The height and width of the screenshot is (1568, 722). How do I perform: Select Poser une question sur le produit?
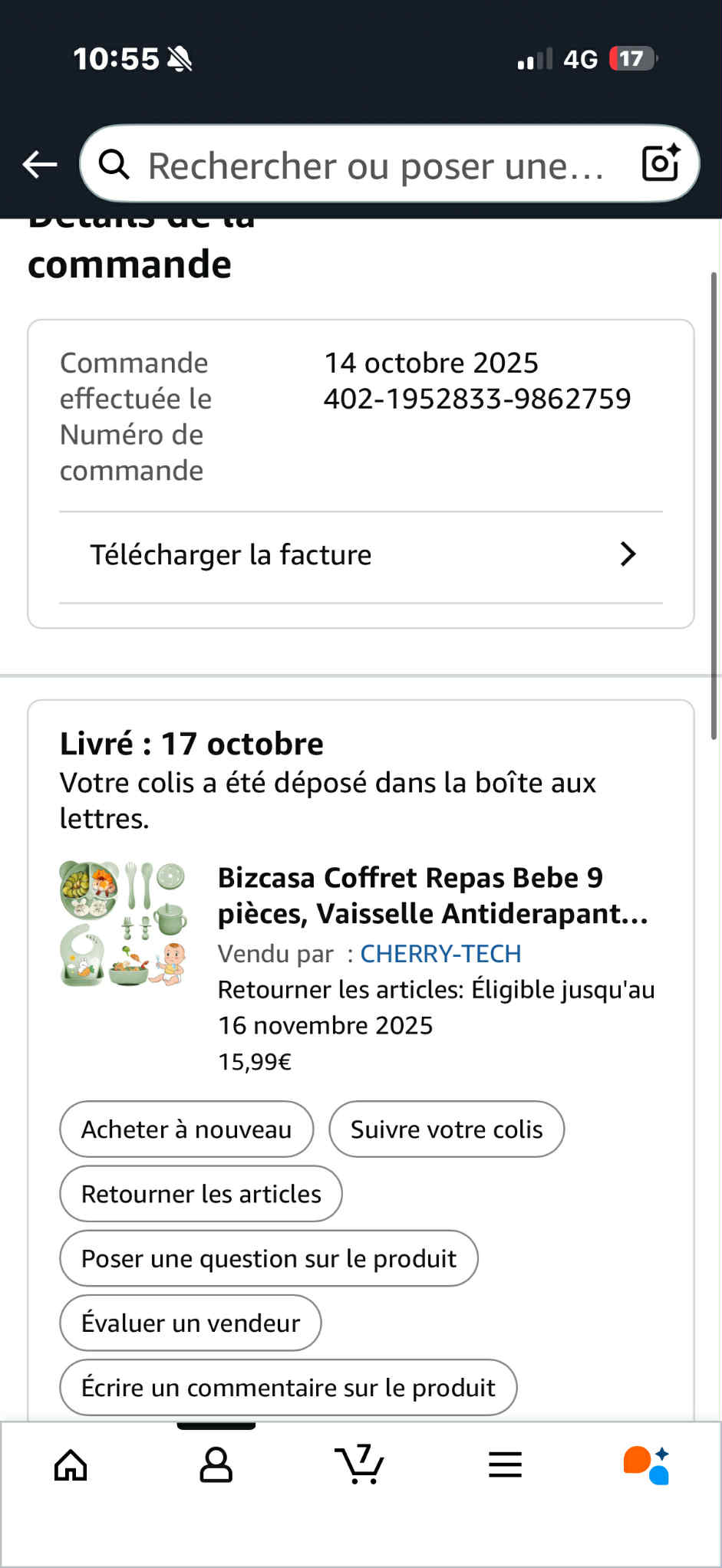(x=269, y=1258)
